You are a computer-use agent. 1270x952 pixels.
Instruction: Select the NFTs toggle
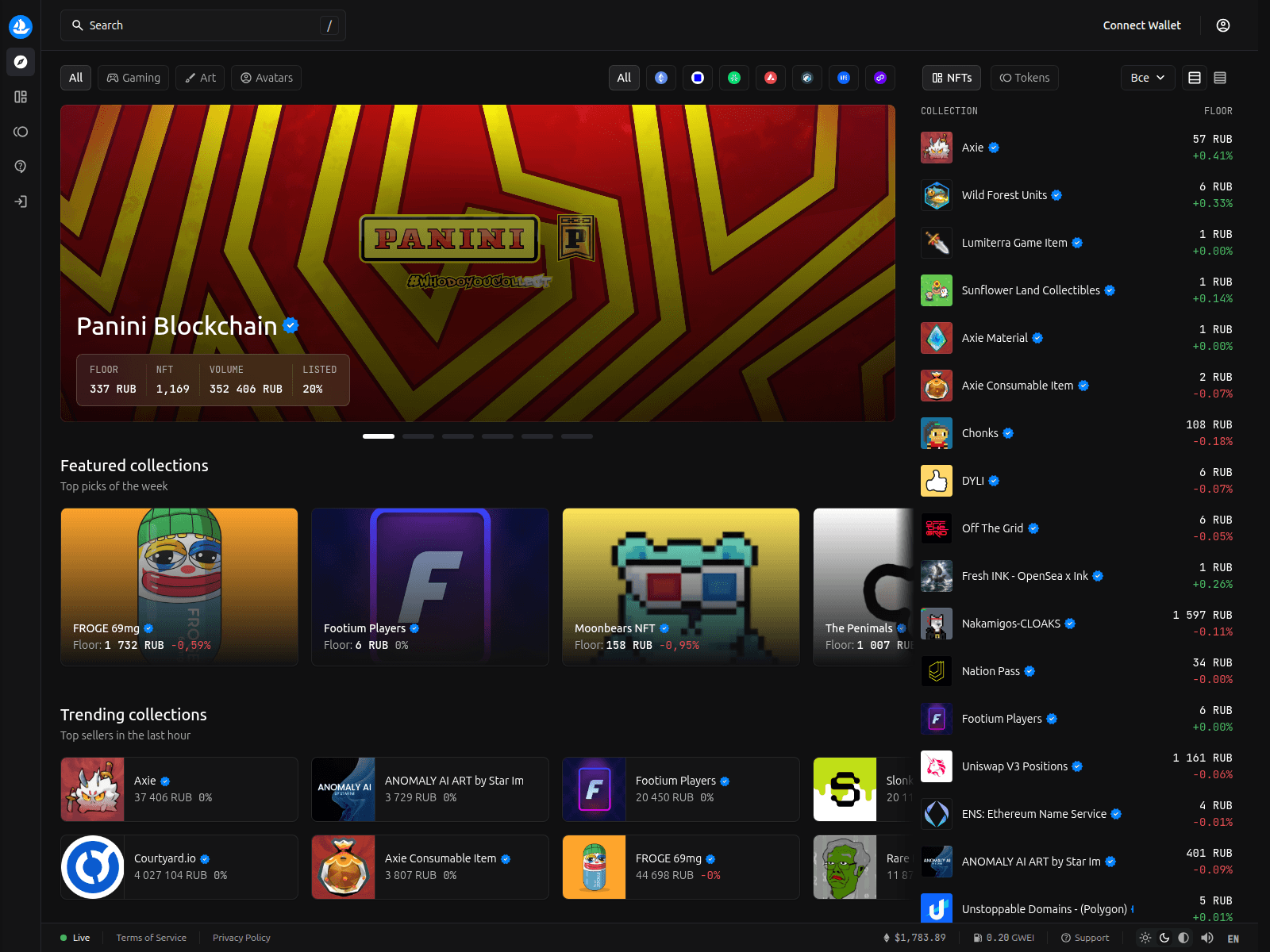click(952, 78)
